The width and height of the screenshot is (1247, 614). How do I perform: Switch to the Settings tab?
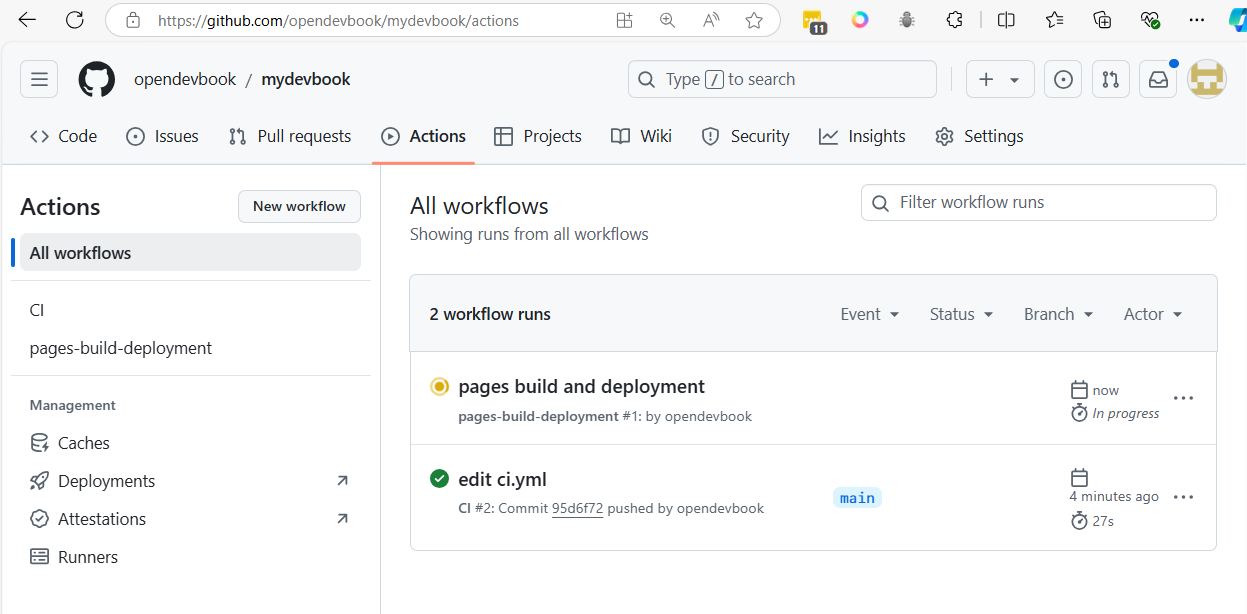979,137
